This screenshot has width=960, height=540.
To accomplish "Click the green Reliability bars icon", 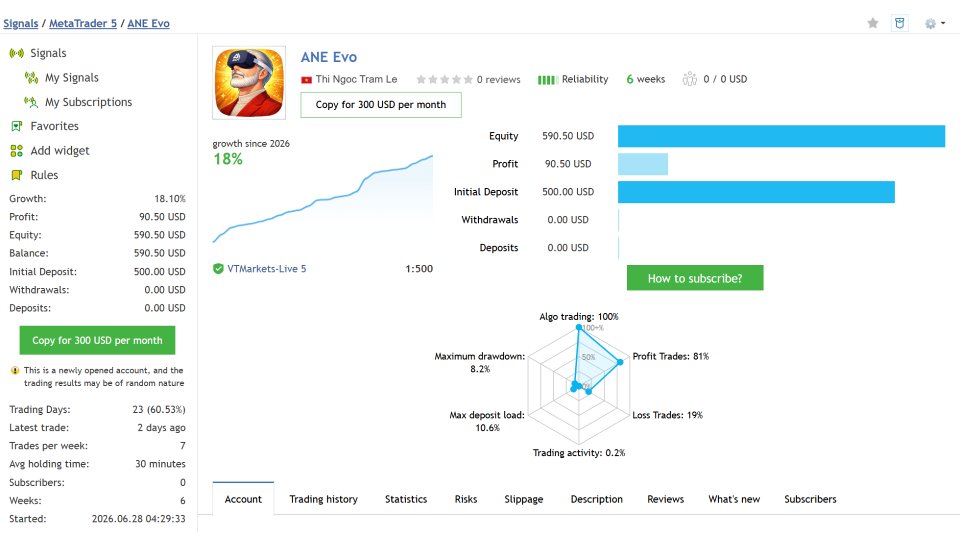I will [547, 80].
